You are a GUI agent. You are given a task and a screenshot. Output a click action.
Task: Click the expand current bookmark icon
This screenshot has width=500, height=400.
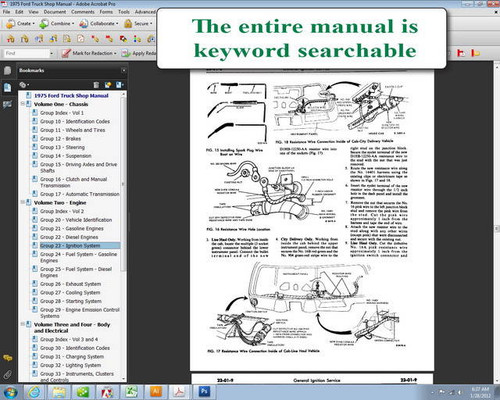(120, 85)
